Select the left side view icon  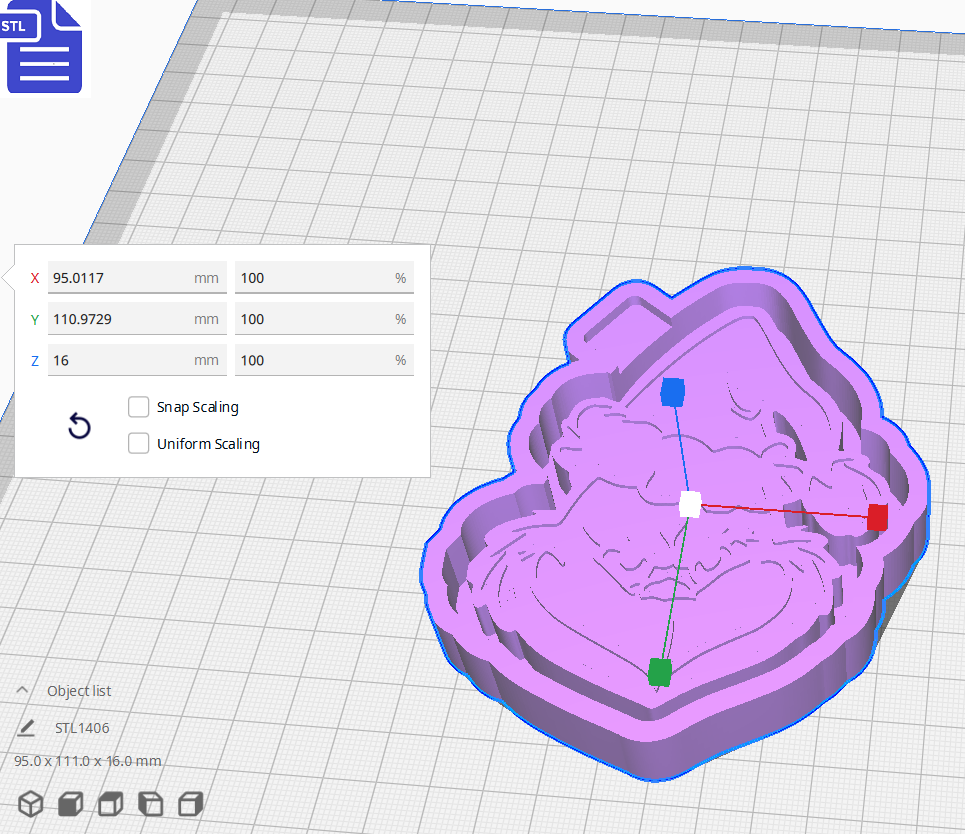pyautogui.click(x=150, y=803)
